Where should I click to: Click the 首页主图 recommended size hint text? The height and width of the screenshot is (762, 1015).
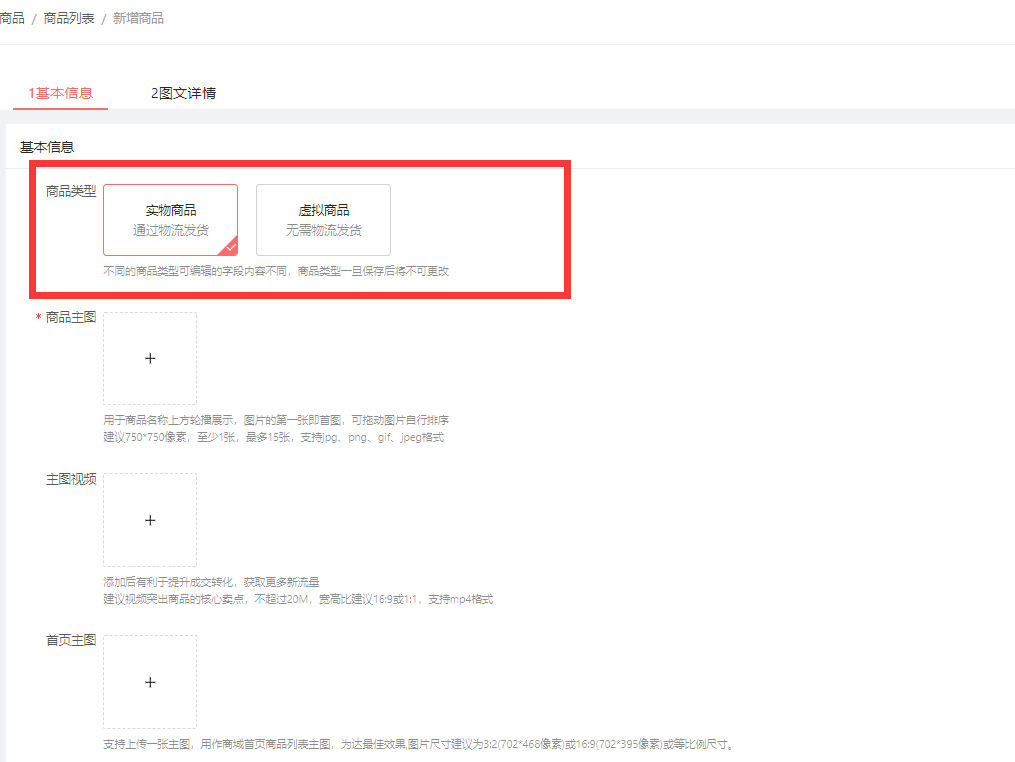click(x=419, y=745)
